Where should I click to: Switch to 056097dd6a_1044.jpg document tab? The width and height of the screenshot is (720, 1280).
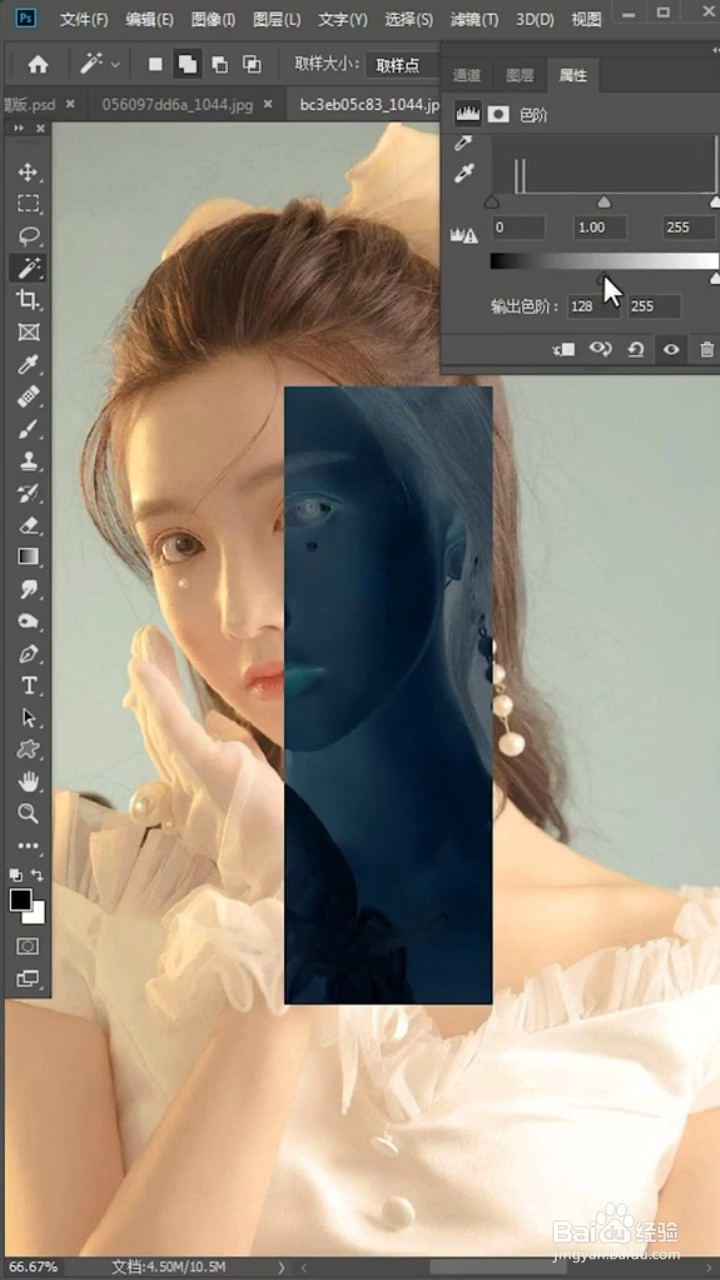[x=177, y=104]
